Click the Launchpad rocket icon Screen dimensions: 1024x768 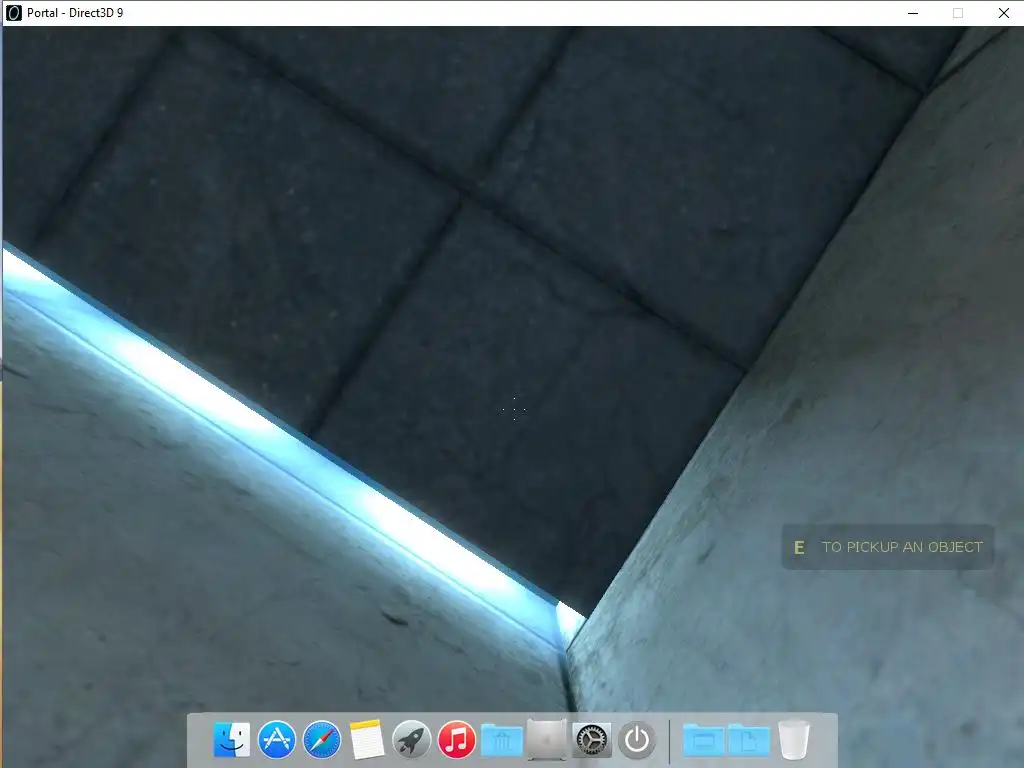[x=411, y=740]
